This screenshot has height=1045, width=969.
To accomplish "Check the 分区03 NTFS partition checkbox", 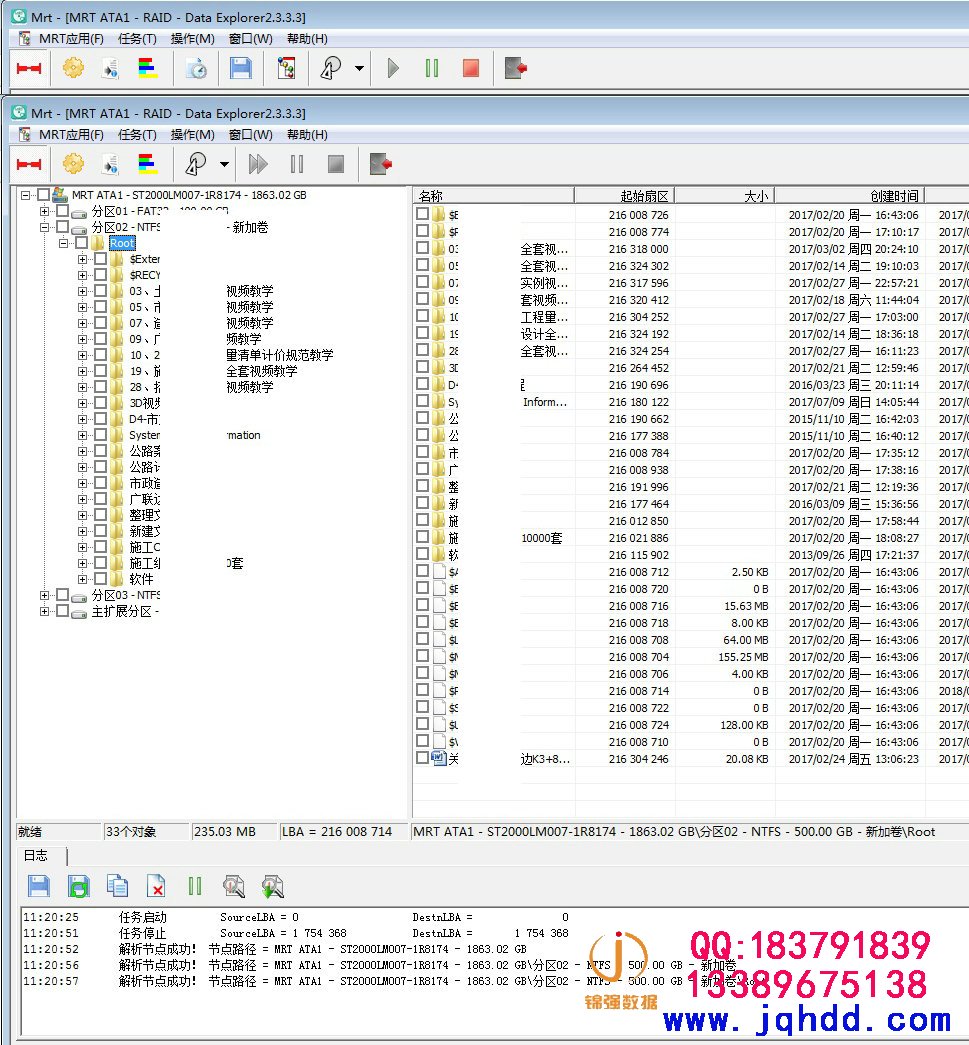I will click(62, 594).
